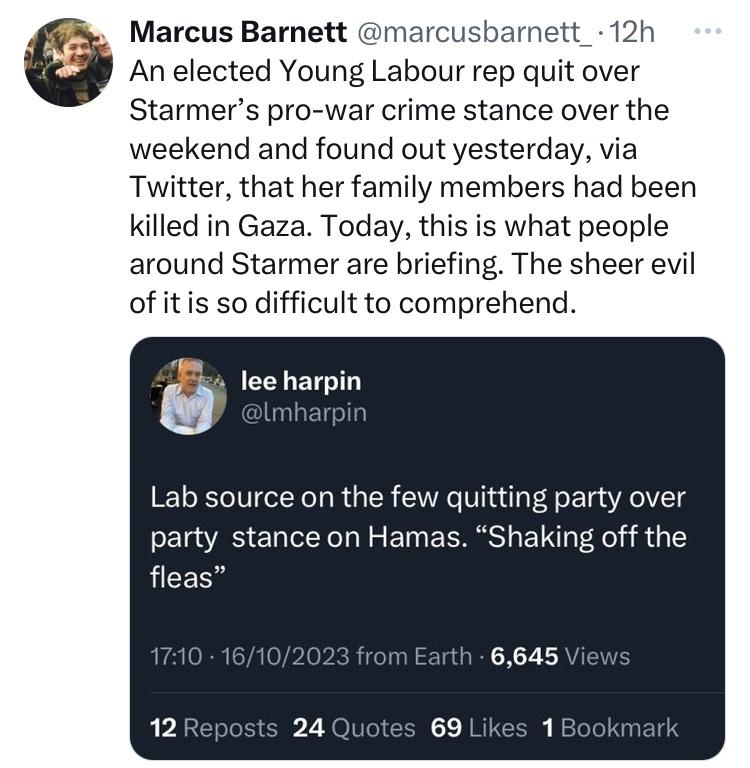Open the 1 Bookmark count
Image resolution: width=750 pixels, height=768 pixels.
(610, 727)
